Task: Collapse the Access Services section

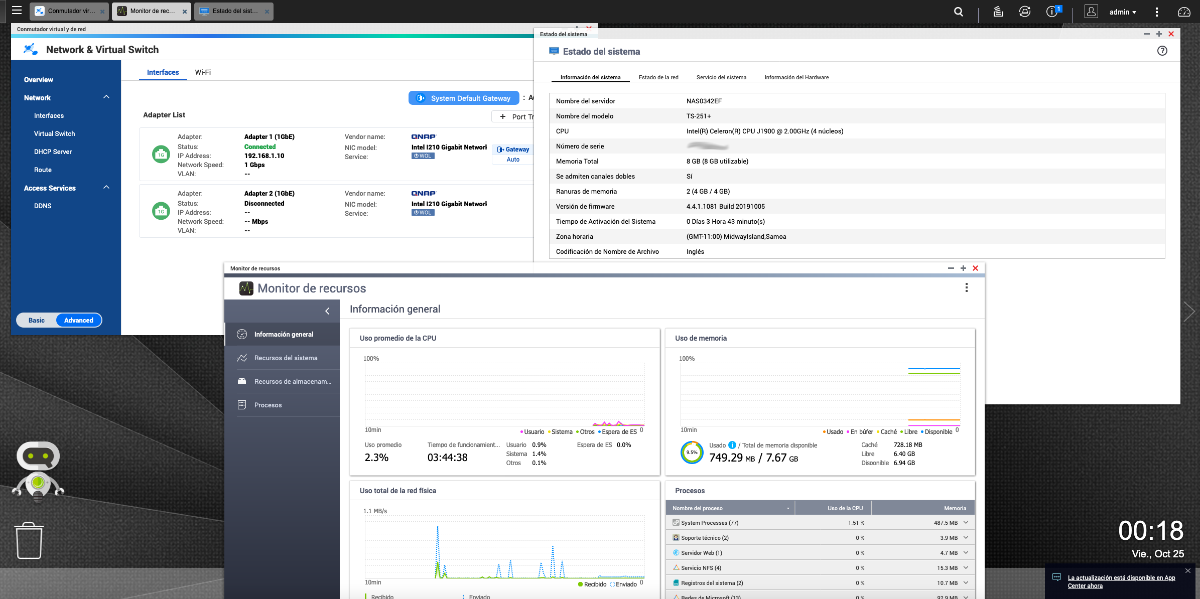Action: pyautogui.click(x=106, y=188)
